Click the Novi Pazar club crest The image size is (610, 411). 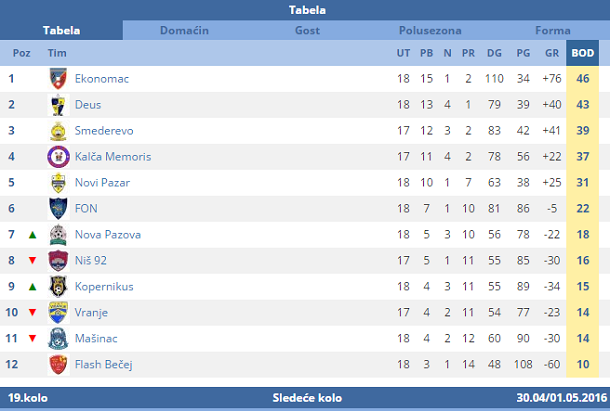(x=58, y=183)
